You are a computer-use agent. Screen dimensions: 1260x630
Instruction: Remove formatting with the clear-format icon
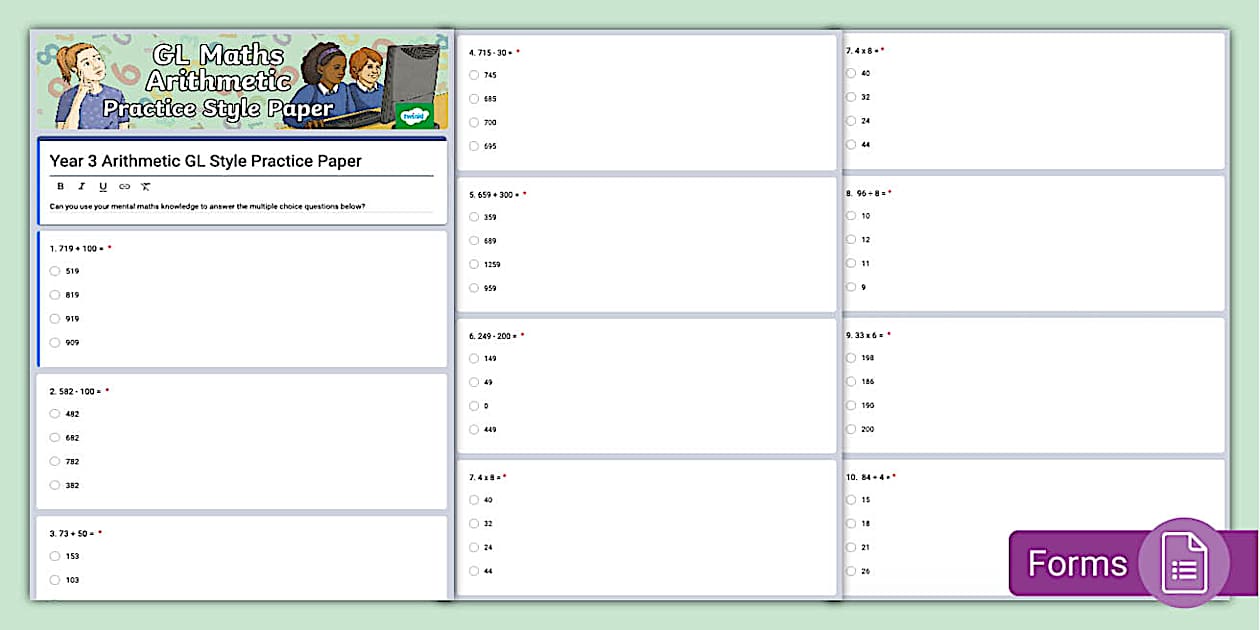[145, 186]
